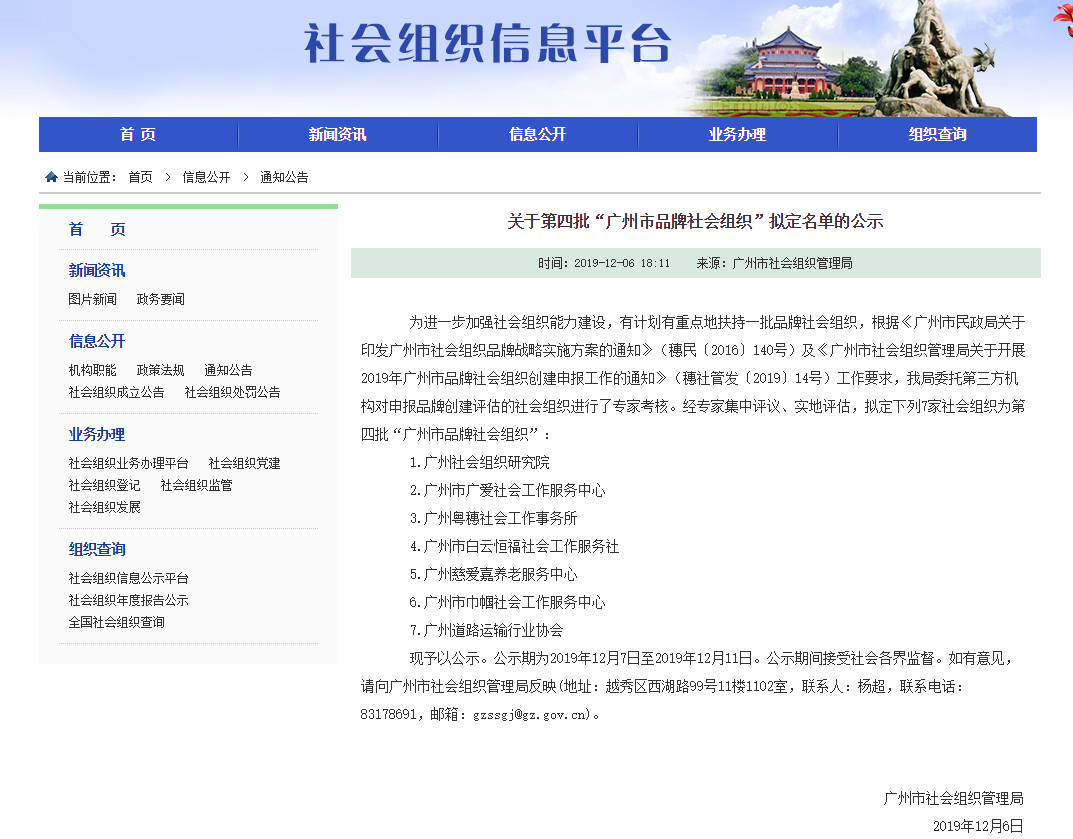This screenshot has height=839, width=1073.
Task: Click the date 2019年12月6日 at bottom
Action: 978,826
